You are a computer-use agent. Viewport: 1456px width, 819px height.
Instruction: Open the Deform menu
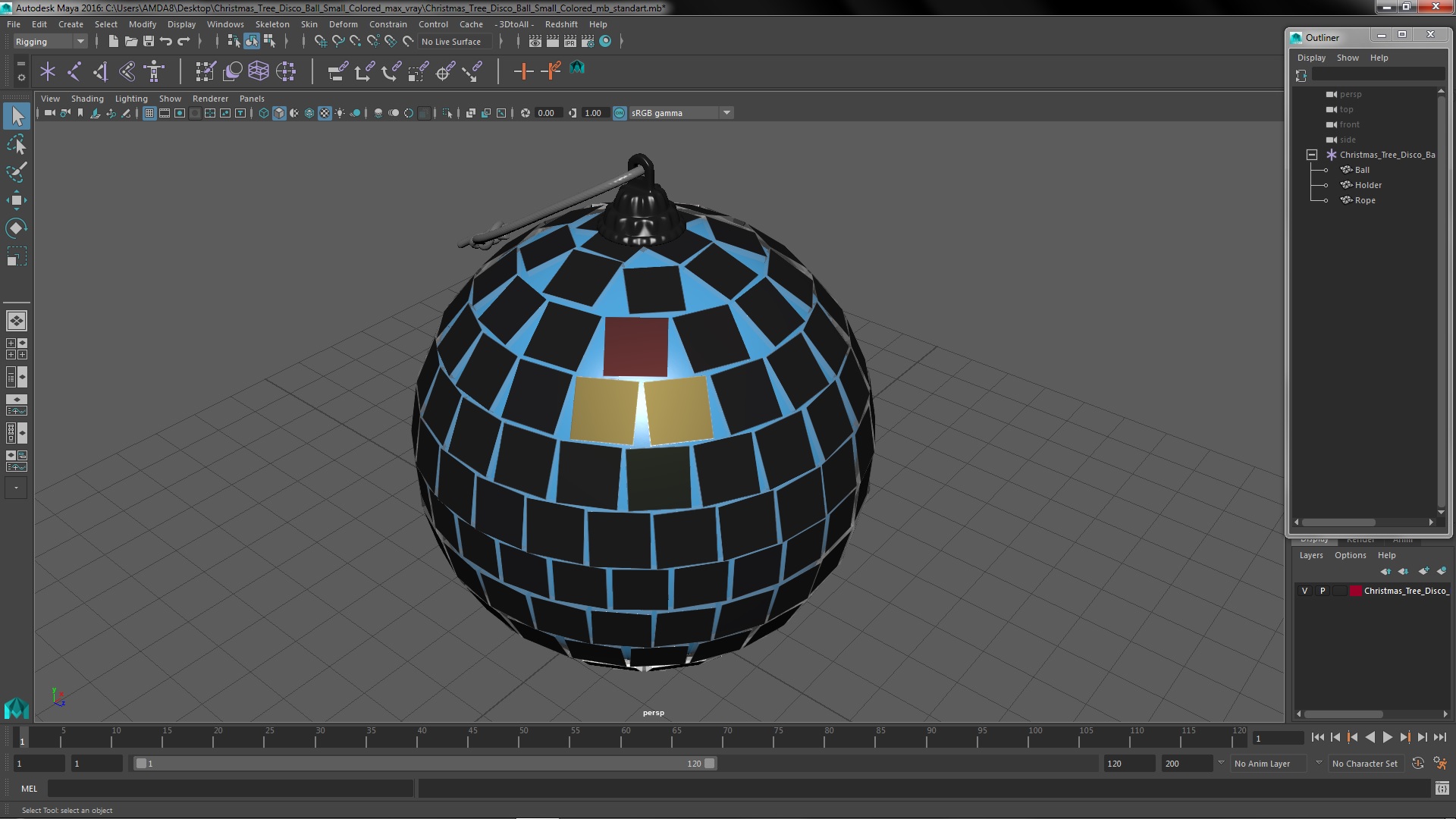point(343,24)
